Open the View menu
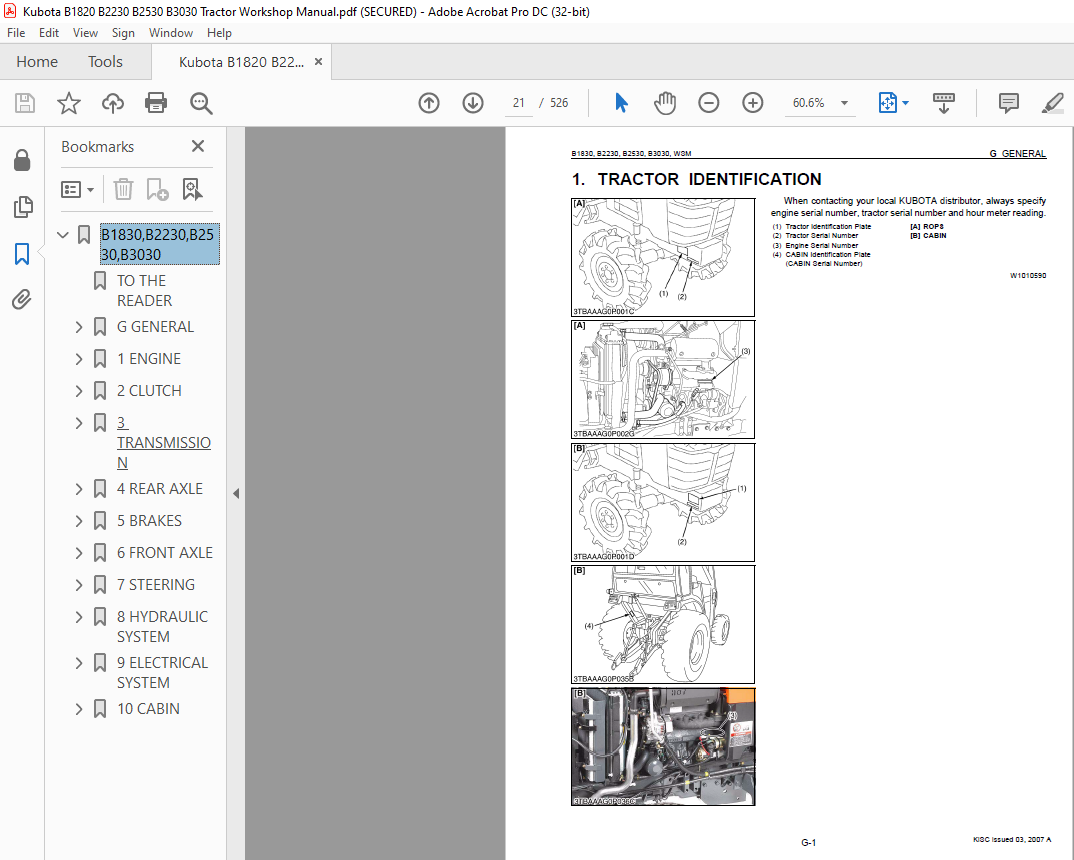The width and height of the screenshot is (1074, 860). [x=85, y=33]
